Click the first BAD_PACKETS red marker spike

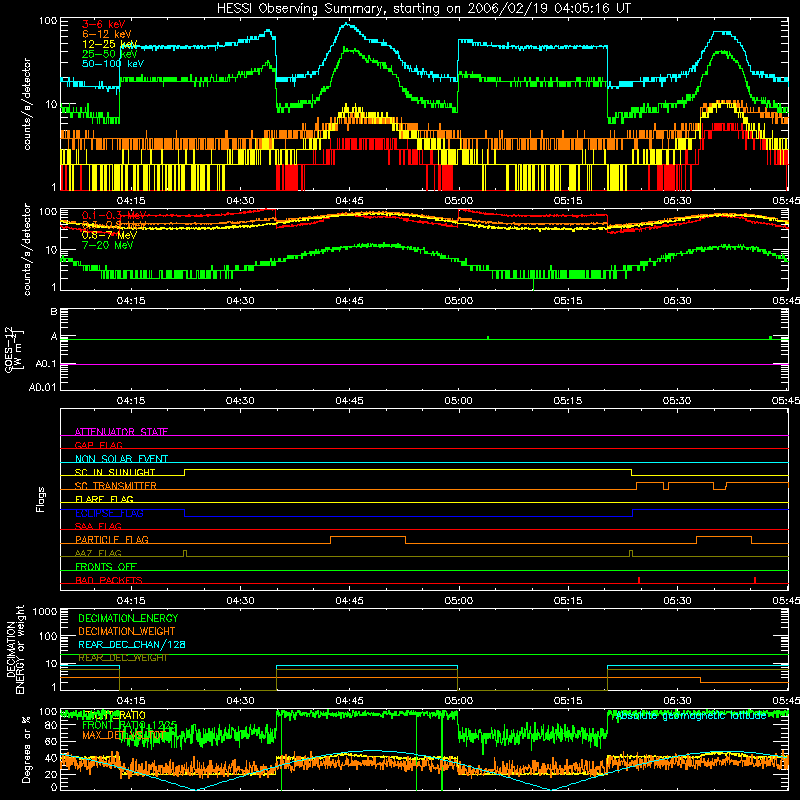tap(639, 580)
